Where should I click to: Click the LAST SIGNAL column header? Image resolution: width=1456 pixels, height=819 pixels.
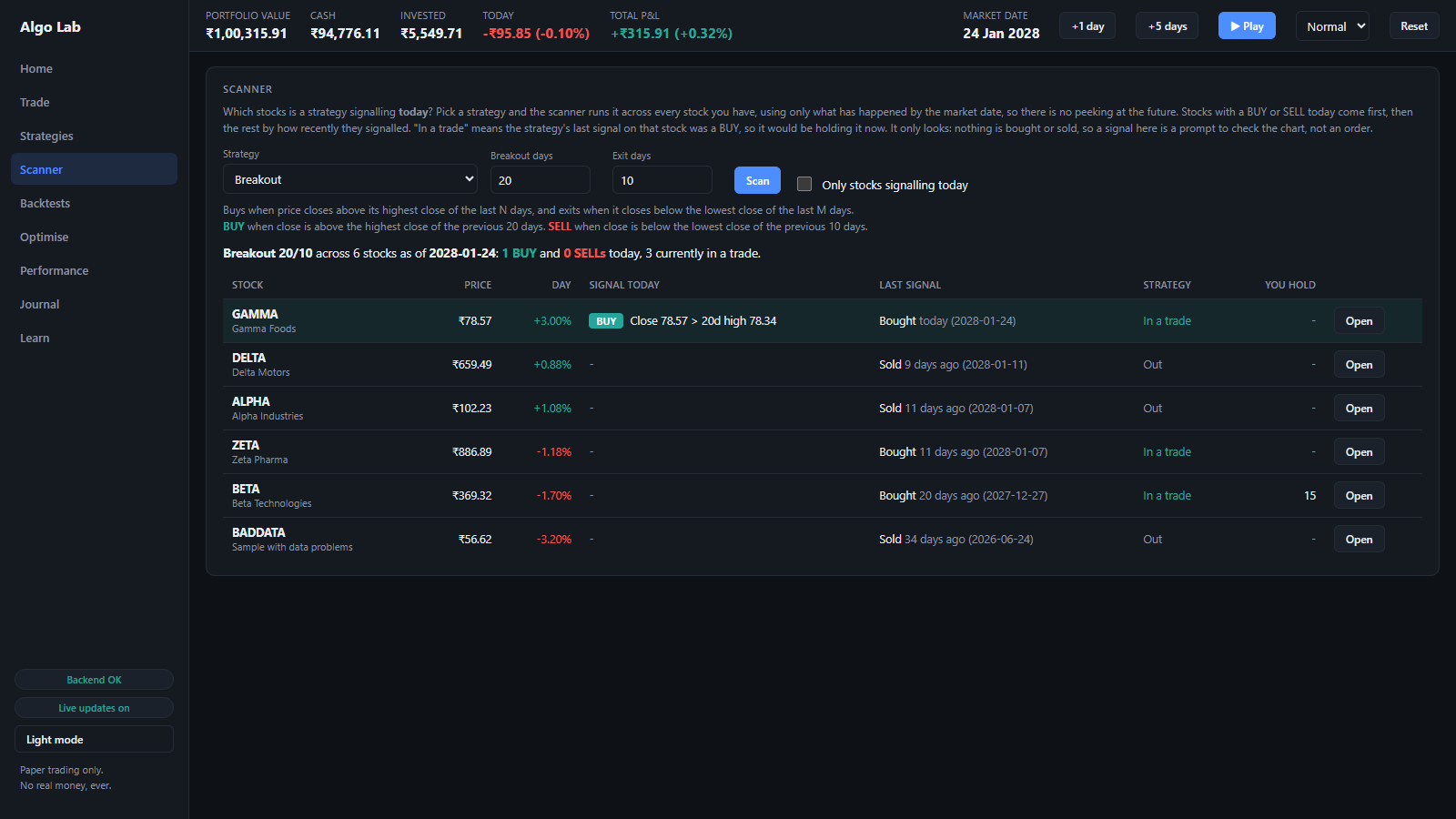point(910,285)
